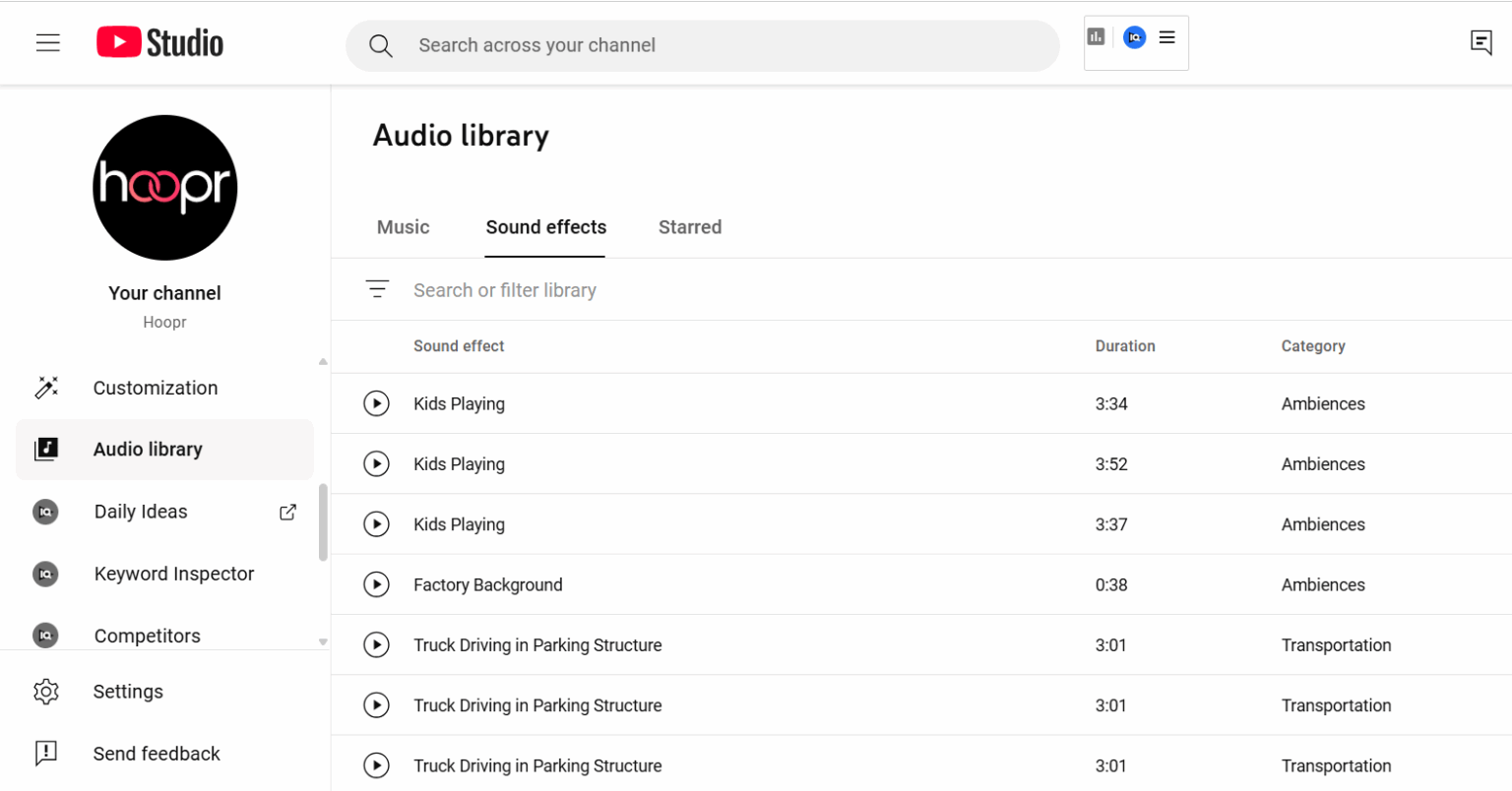Open Daily Ideas via external link icon
Image resolution: width=1512 pixels, height=791 pixels.
point(286,512)
